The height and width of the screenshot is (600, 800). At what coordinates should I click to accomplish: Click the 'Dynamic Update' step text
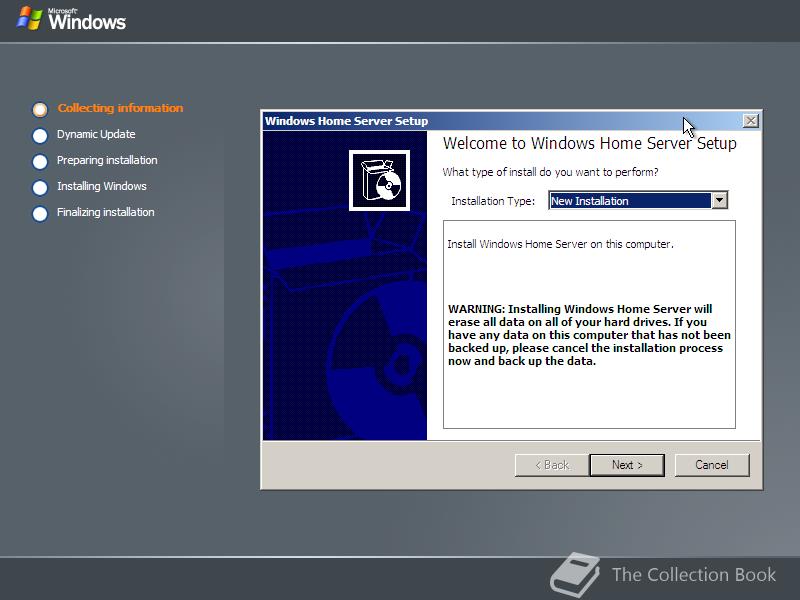point(96,134)
